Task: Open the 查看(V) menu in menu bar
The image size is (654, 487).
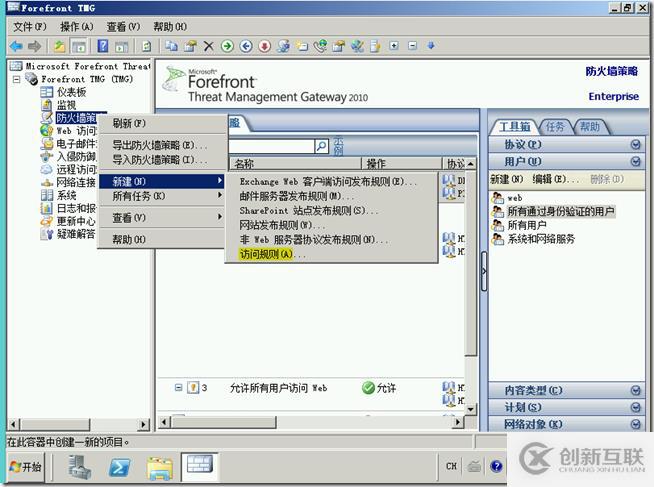Action: pos(123,27)
